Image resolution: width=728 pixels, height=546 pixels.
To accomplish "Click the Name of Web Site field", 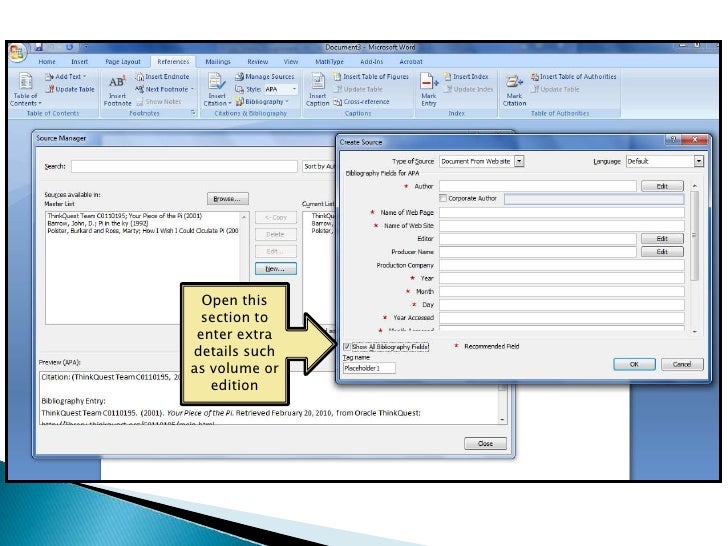I will coord(562,226).
